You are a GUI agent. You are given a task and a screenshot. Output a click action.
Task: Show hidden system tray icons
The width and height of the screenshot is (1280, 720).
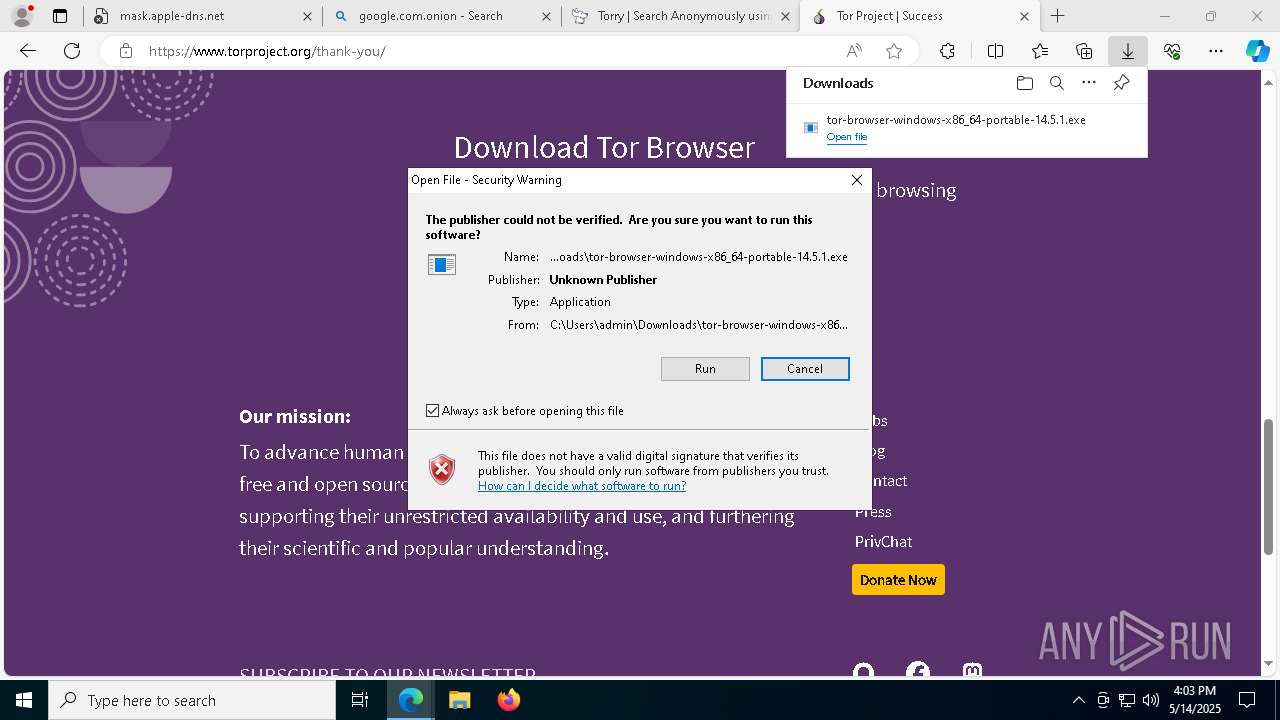click(1078, 700)
